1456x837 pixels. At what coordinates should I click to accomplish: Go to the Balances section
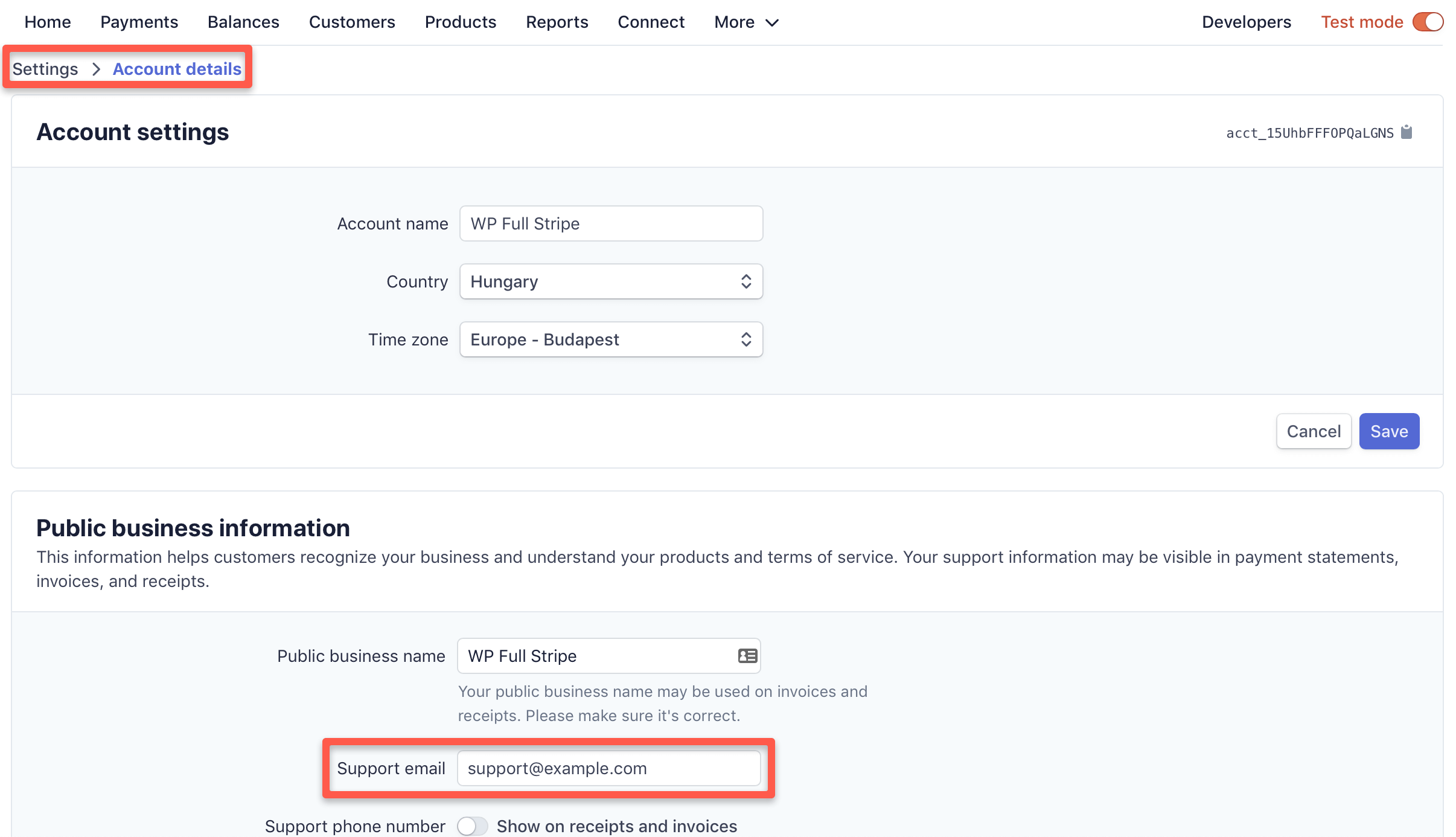pos(243,22)
